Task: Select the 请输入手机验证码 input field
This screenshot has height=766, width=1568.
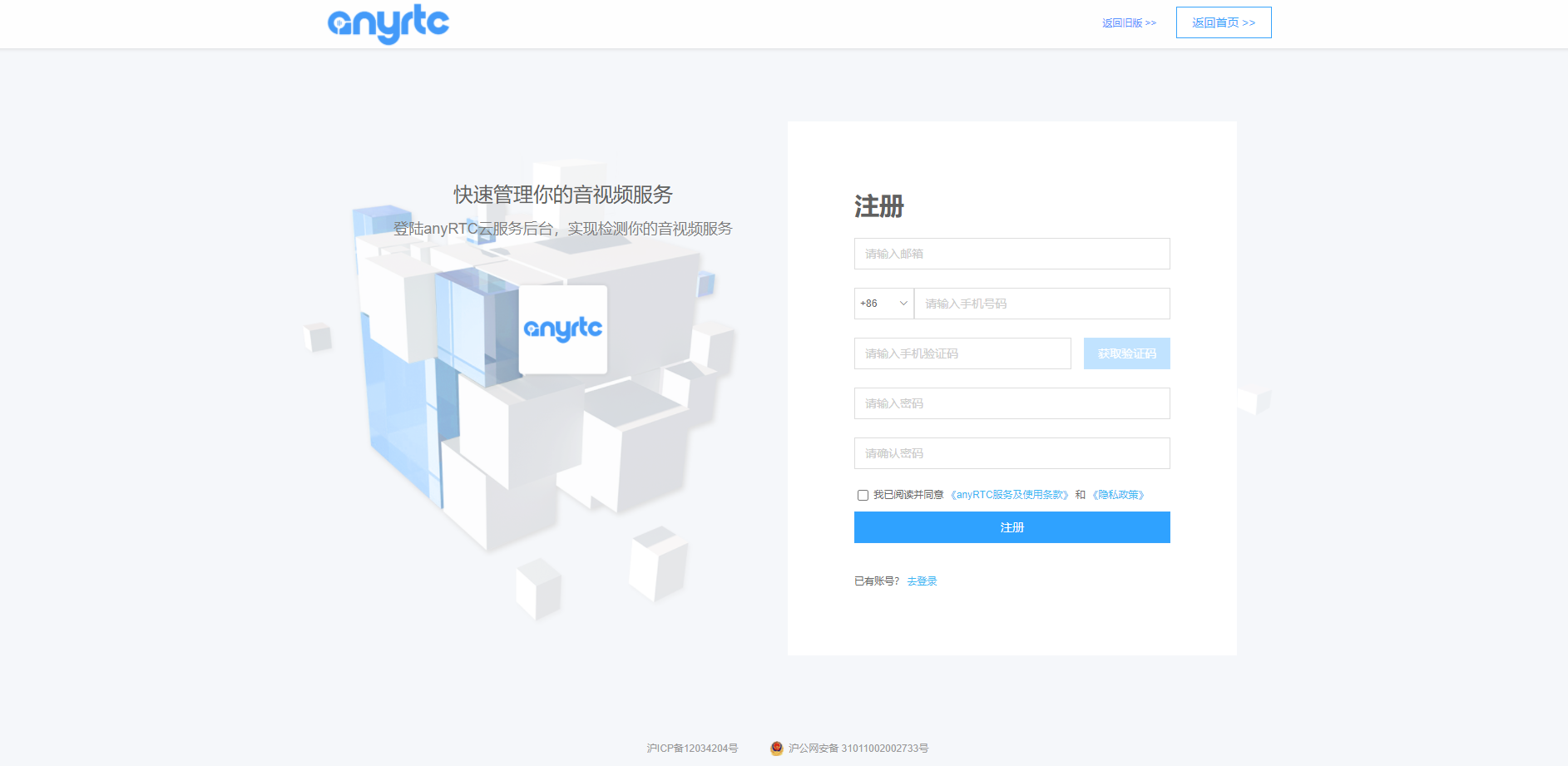Action: click(962, 353)
